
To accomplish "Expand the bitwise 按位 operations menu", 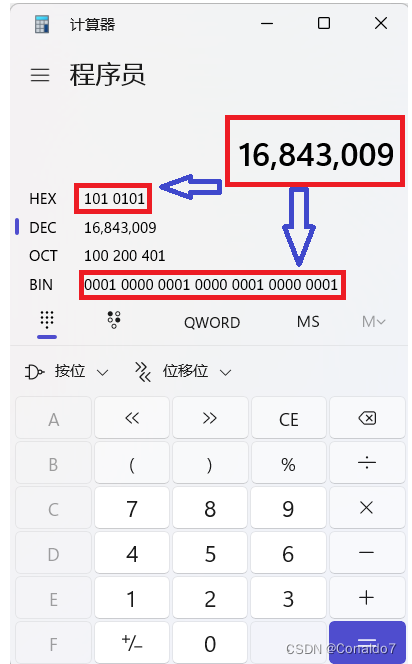I will point(67,371).
